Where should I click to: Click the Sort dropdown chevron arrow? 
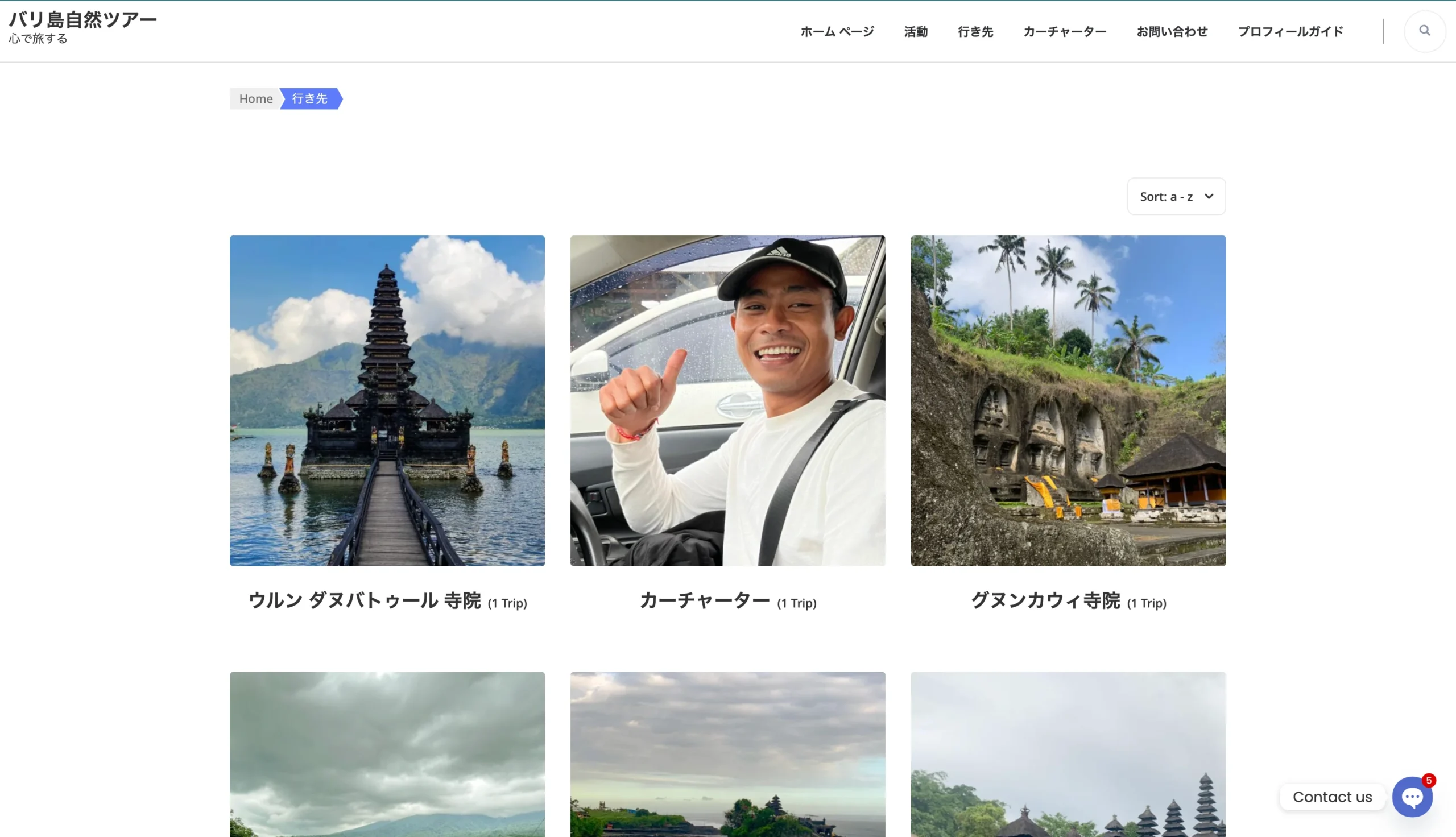pyautogui.click(x=1209, y=197)
